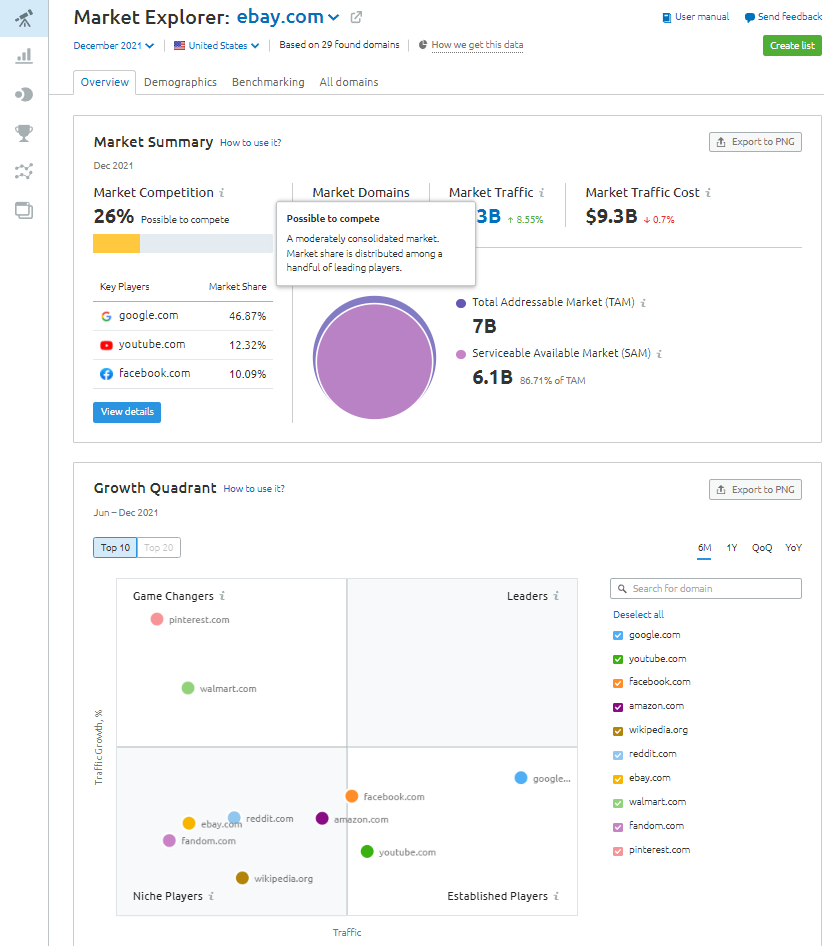824x946 pixels.
Task: Click info icon next to Market Competition
Action: pyautogui.click(x=222, y=192)
